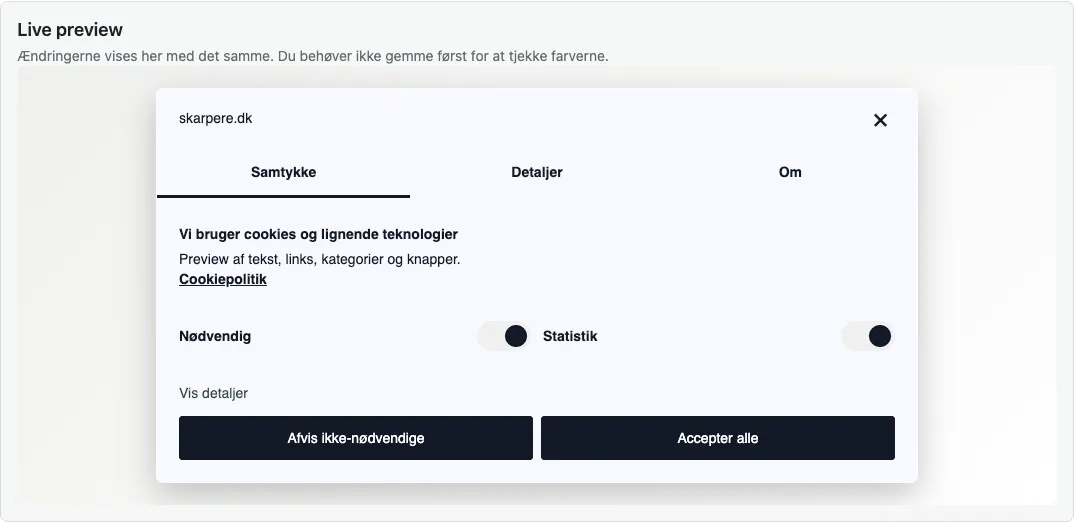Click the Nødvendig category label
Screen dimensions: 1074x522
pos(215,336)
